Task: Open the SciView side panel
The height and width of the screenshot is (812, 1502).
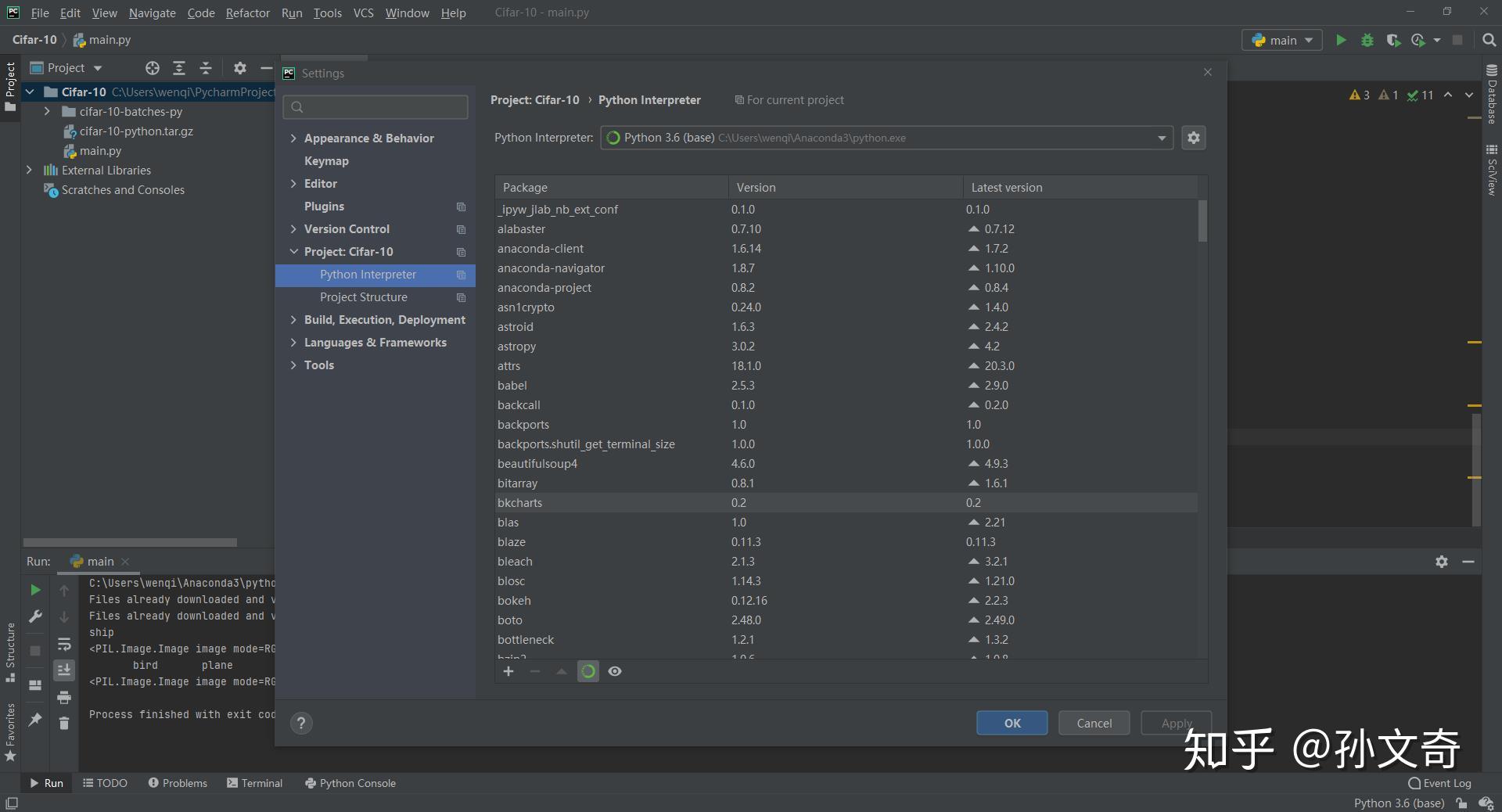Action: pos(1492,170)
